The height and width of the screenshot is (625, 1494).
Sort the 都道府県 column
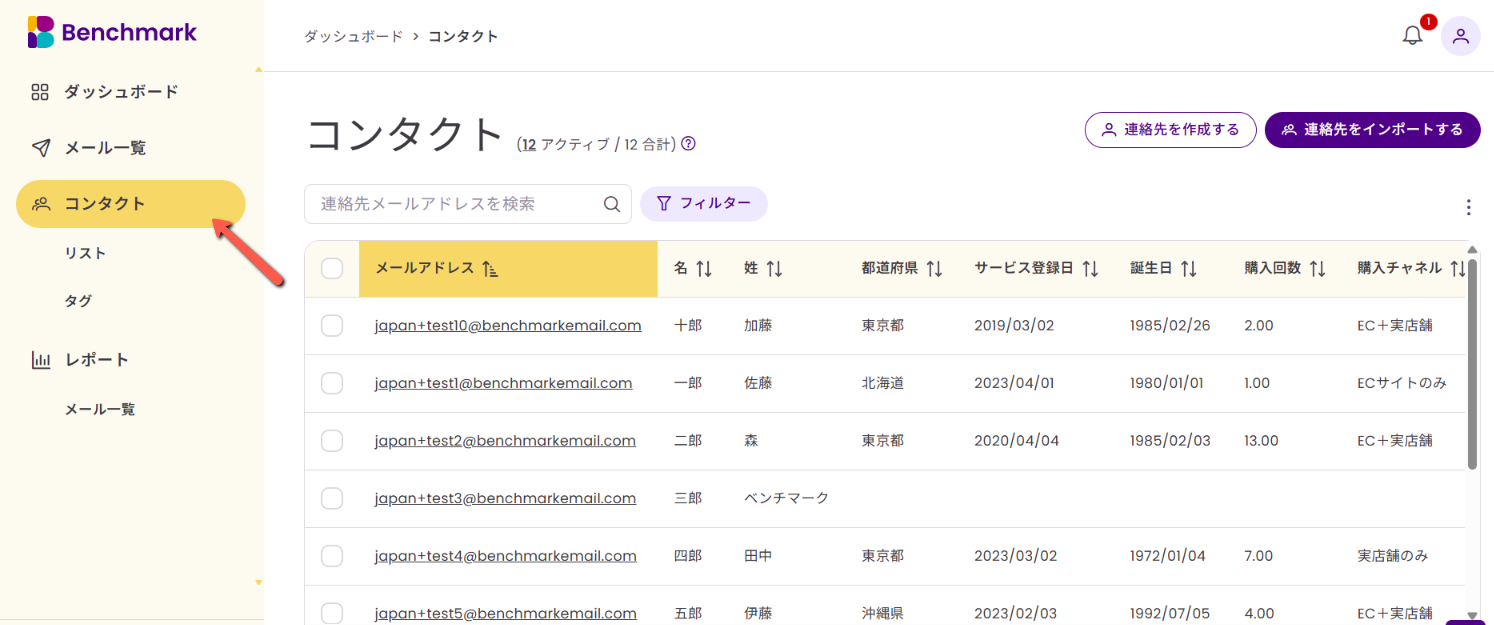(x=934, y=268)
